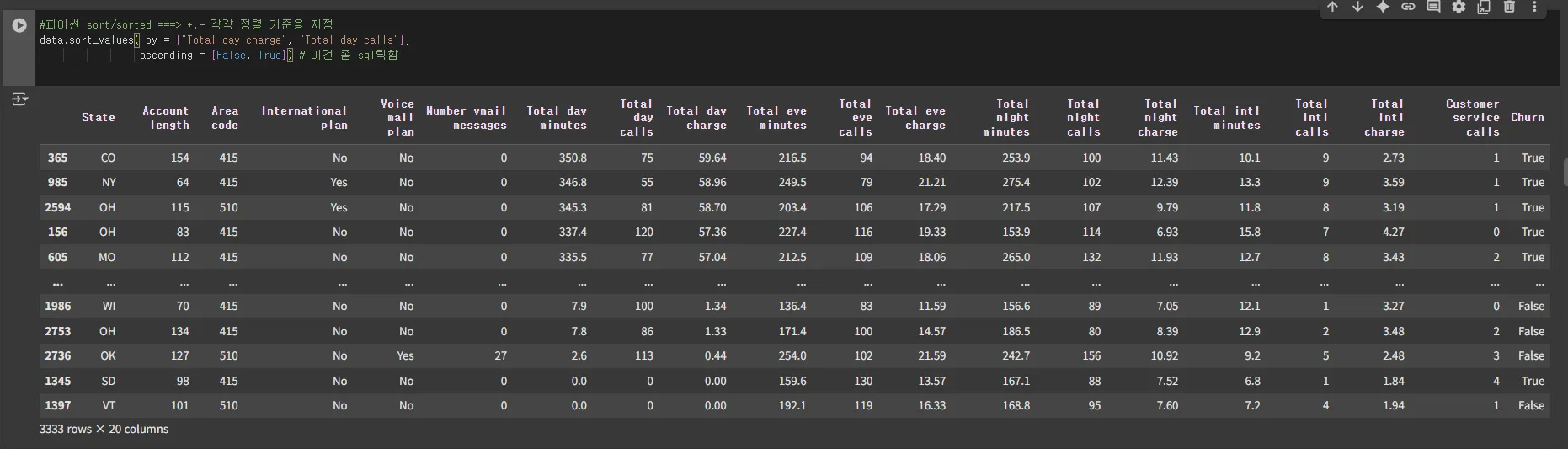Click the "Total eve charge" header
Screen dimensions: 1568x449
(x=915, y=118)
